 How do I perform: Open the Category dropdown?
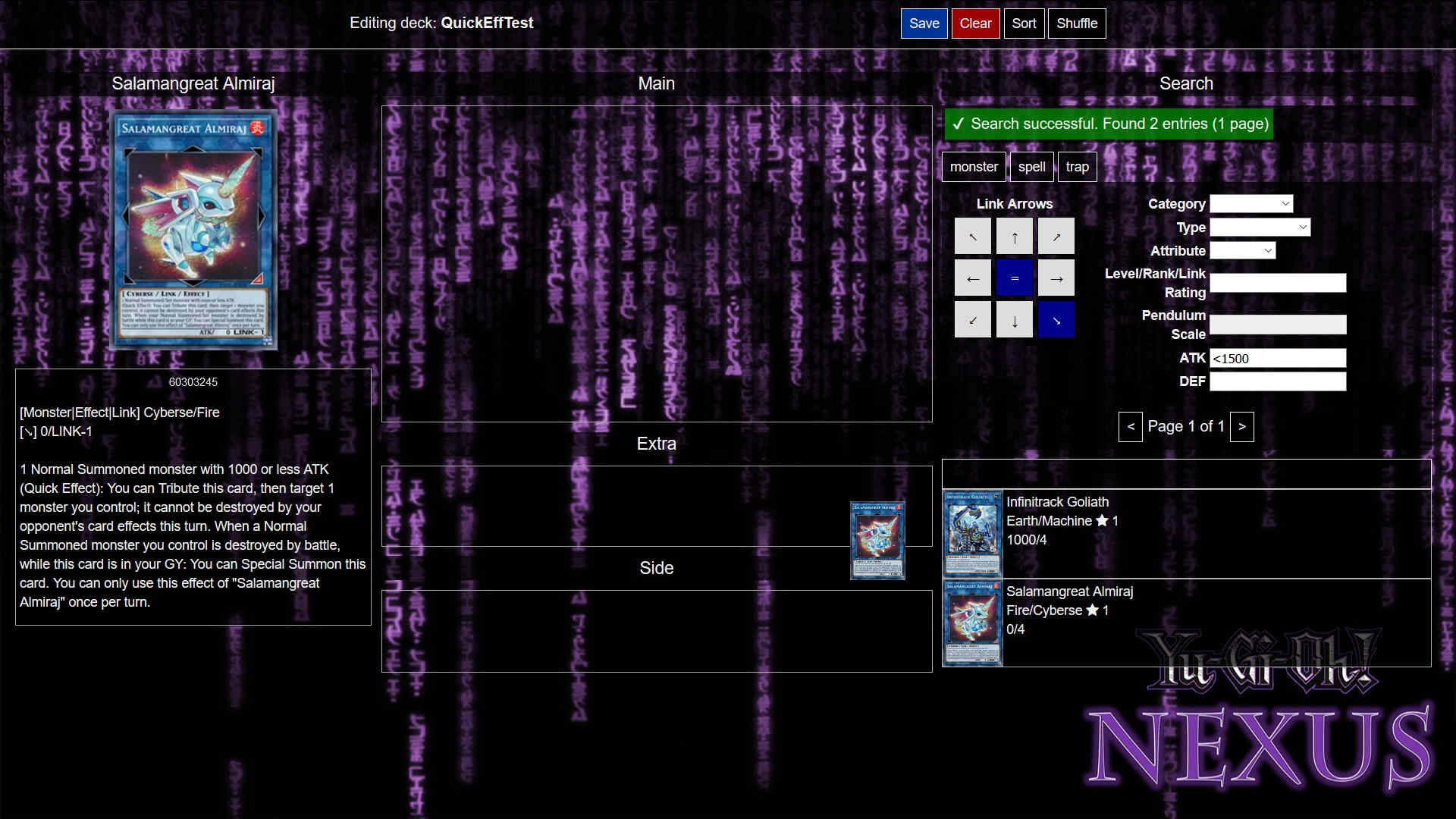[1251, 204]
